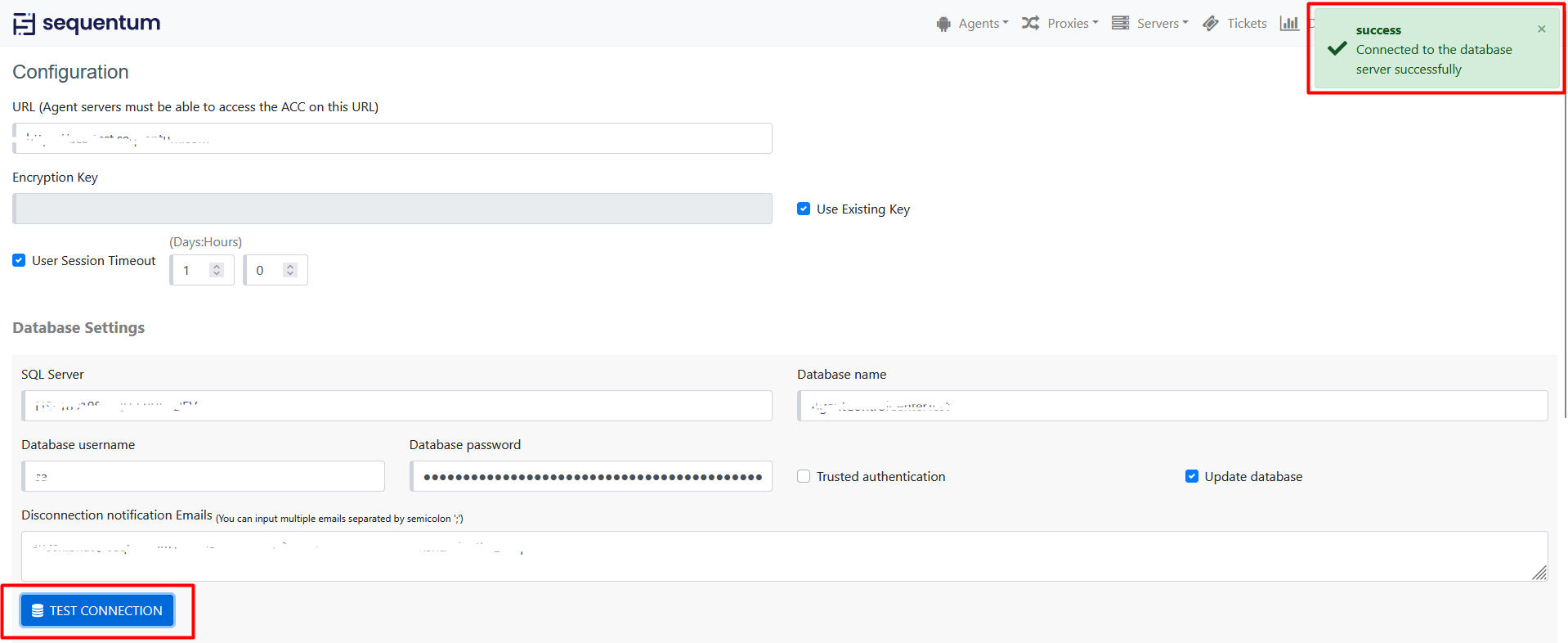Enable the Trusted authentication checkbox
Image resolution: width=1568 pixels, height=643 pixels.
click(804, 477)
